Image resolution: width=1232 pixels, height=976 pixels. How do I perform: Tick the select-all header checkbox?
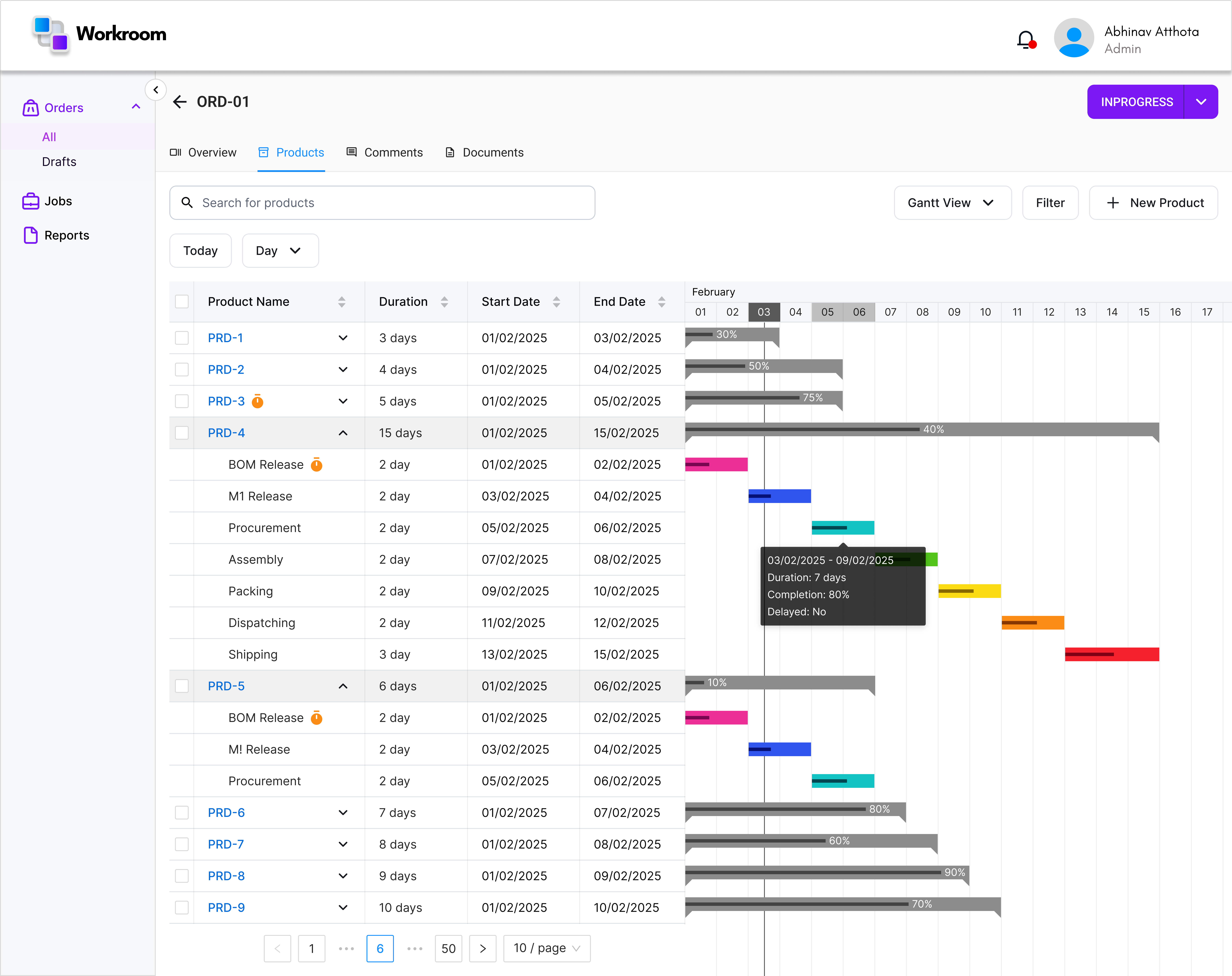(x=182, y=302)
